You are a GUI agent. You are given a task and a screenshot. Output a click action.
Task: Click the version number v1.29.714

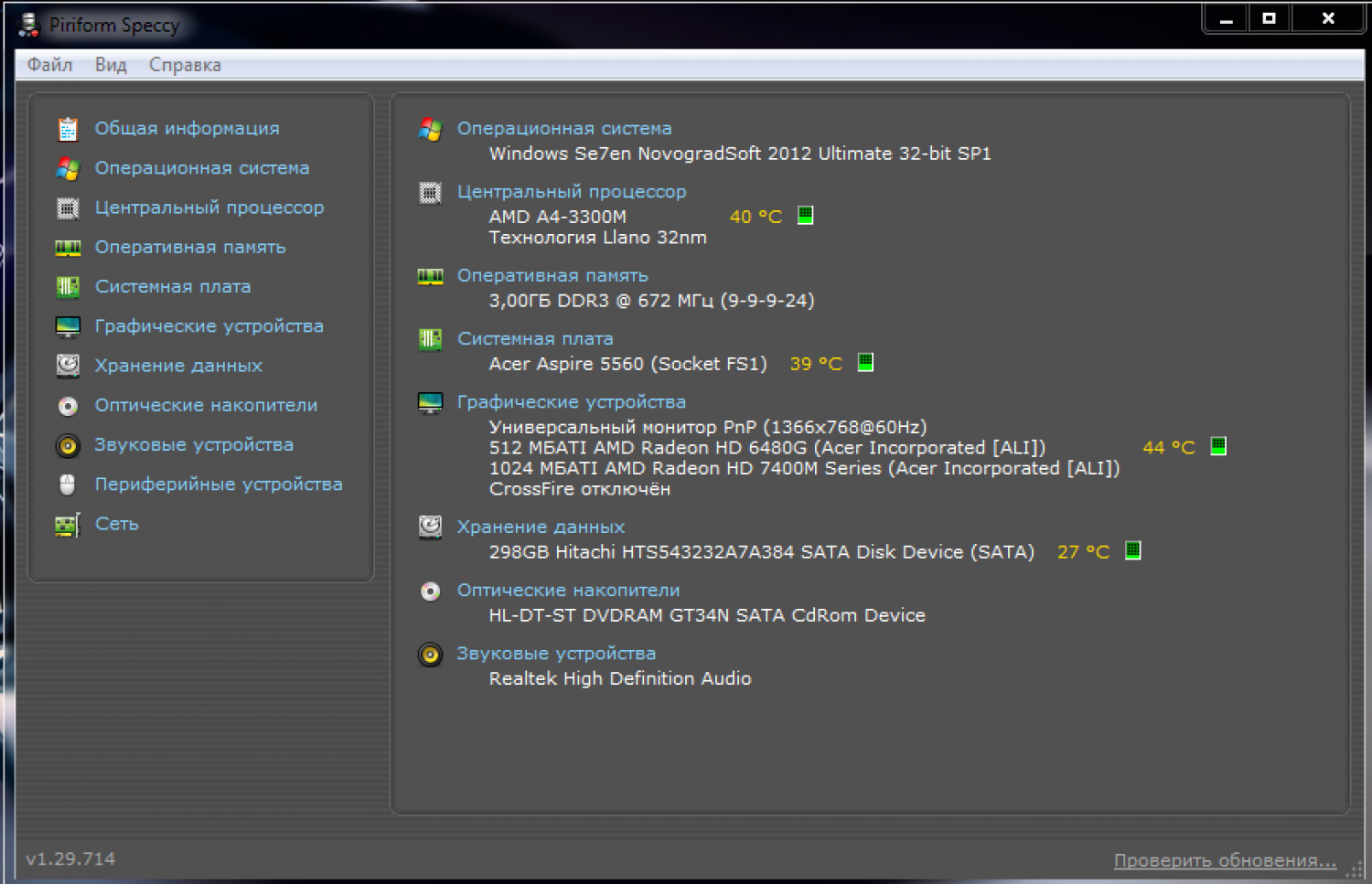tap(70, 859)
